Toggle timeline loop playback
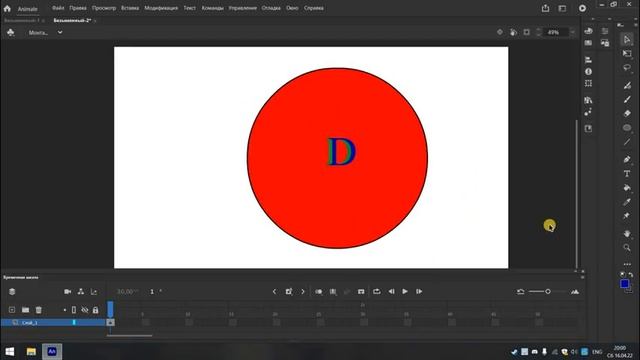The height and width of the screenshot is (360, 640). pos(377,291)
